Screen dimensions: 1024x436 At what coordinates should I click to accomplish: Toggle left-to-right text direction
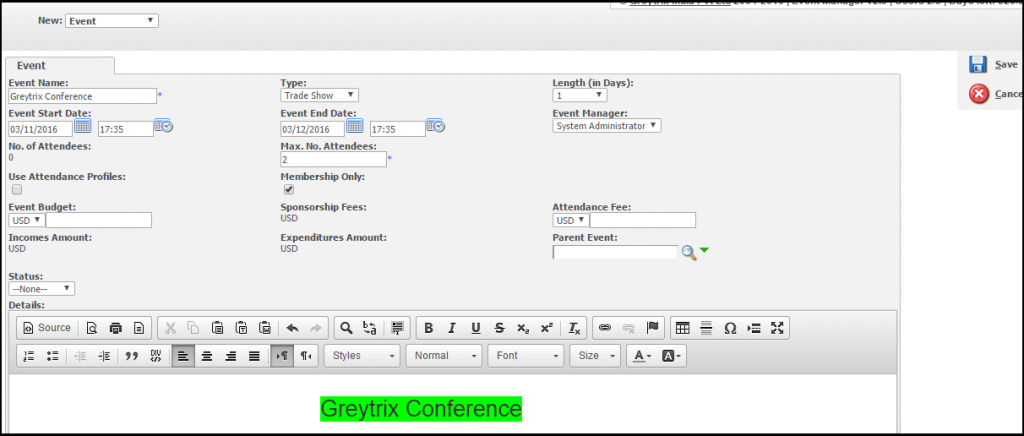tap(281, 356)
